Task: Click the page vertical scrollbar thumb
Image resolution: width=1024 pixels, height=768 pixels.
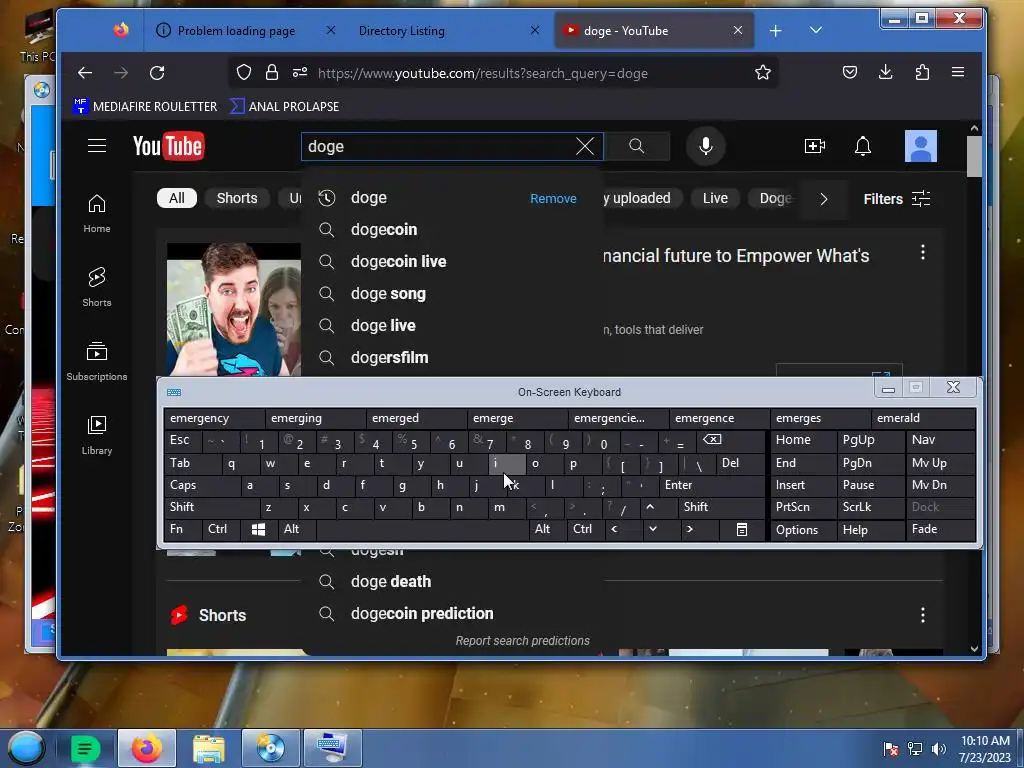Action: click(974, 156)
